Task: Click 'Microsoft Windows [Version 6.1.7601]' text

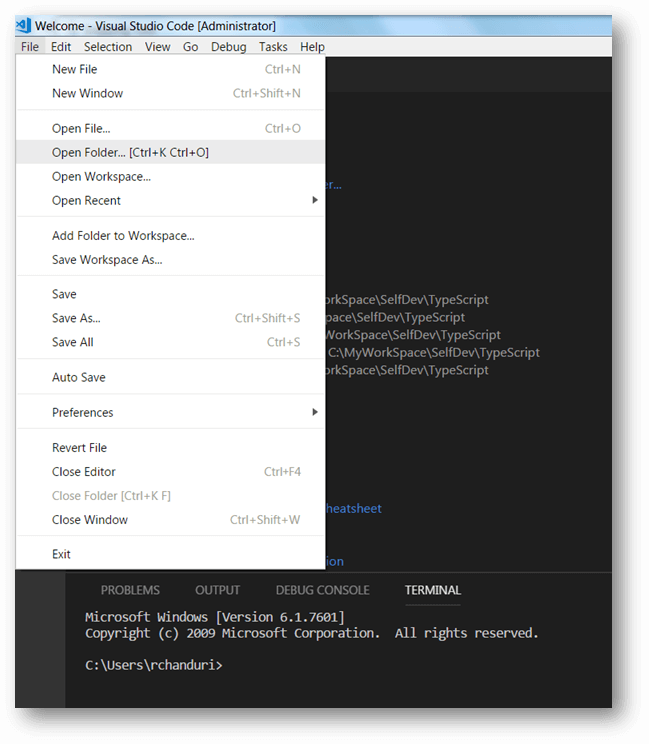Action: pos(215,617)
